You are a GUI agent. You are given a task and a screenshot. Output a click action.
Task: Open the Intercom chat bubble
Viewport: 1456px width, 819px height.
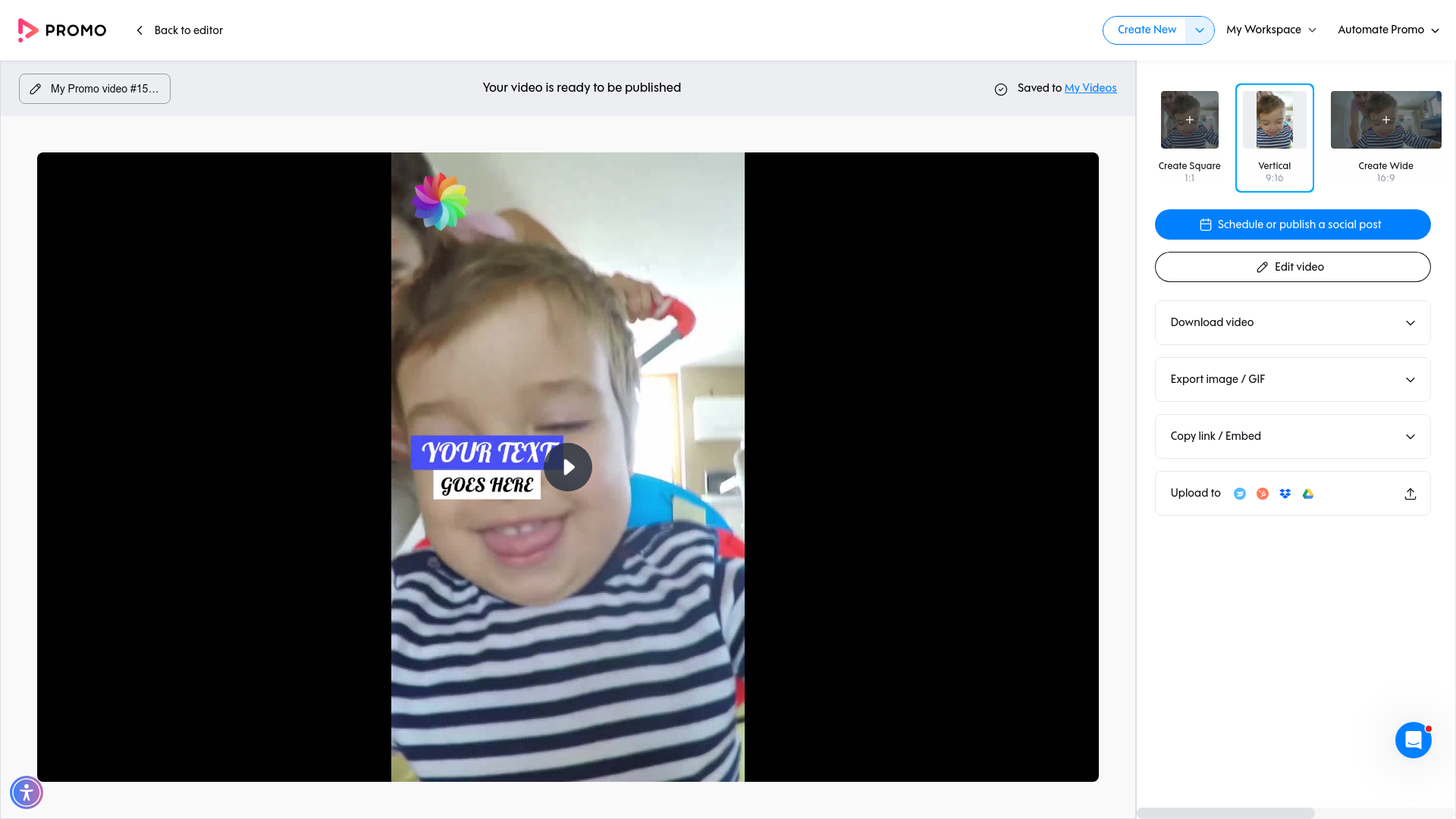tap(1413, 739)
